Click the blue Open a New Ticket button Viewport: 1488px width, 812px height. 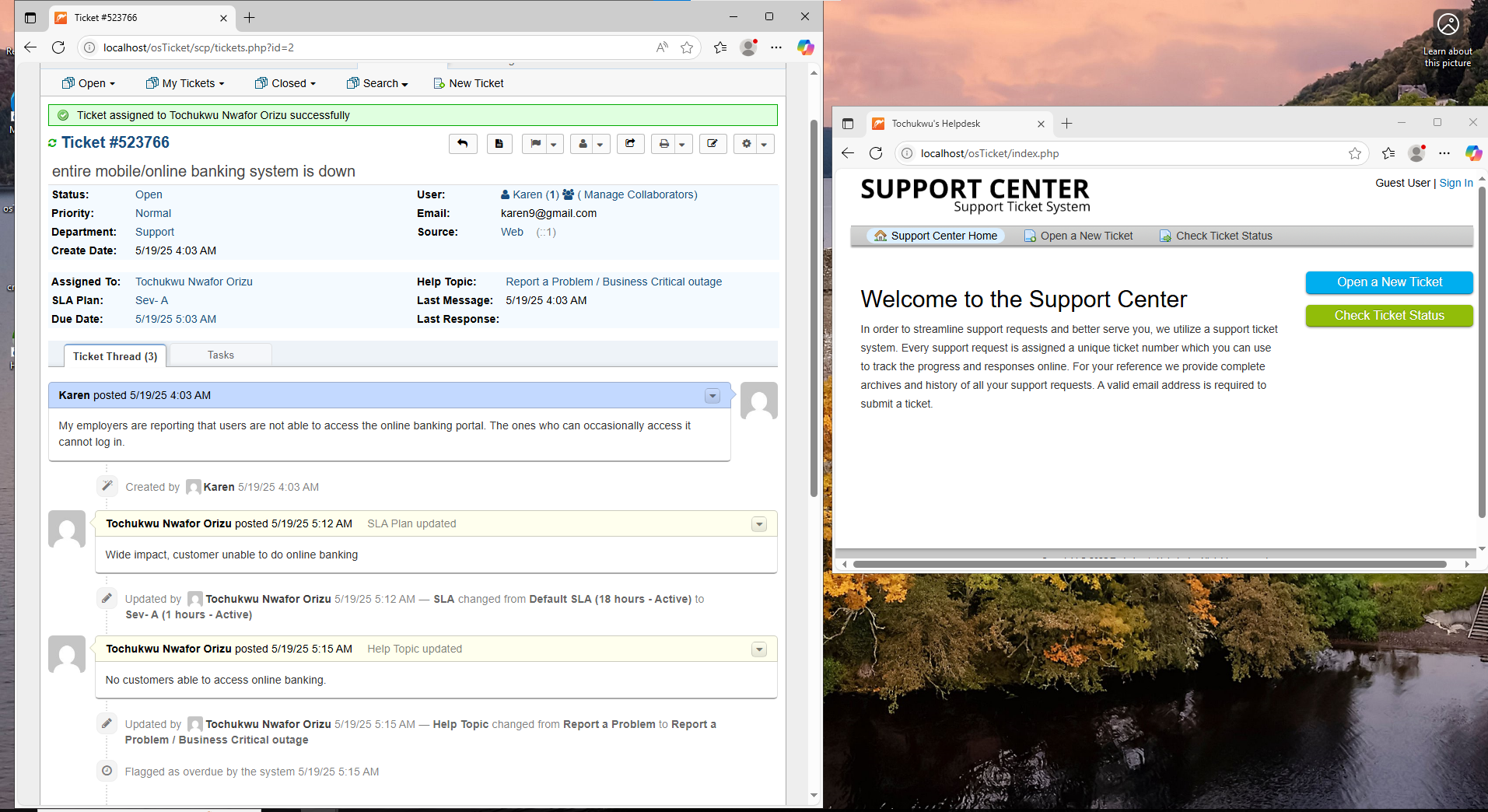[x=1389, y=282]
